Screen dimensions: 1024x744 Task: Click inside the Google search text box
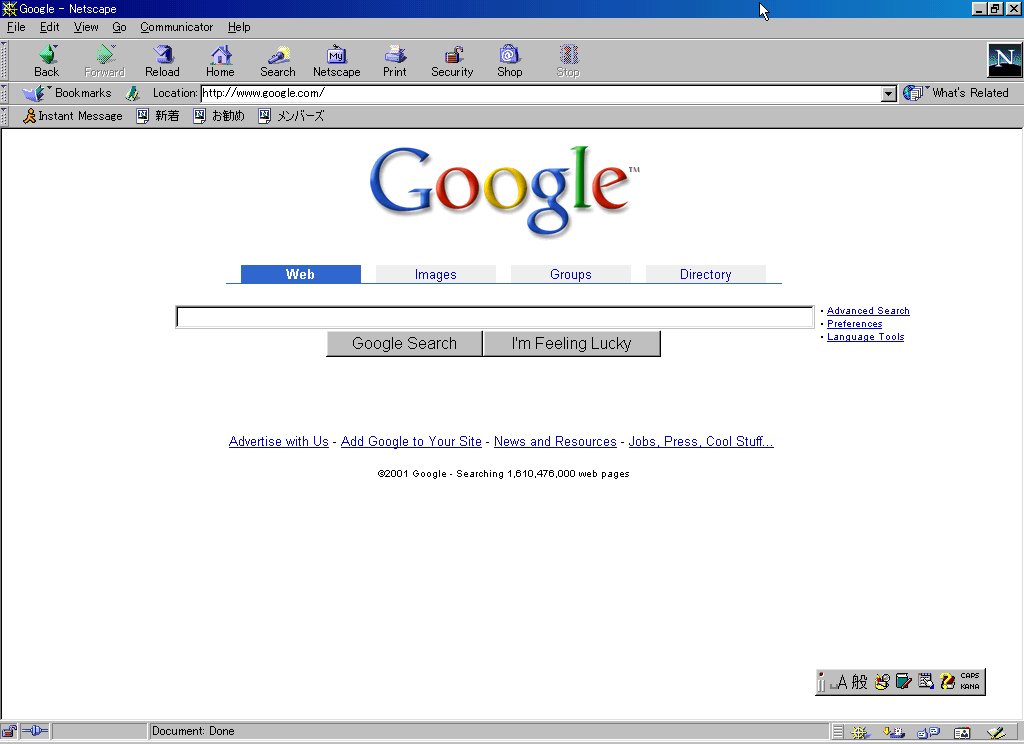495,317
